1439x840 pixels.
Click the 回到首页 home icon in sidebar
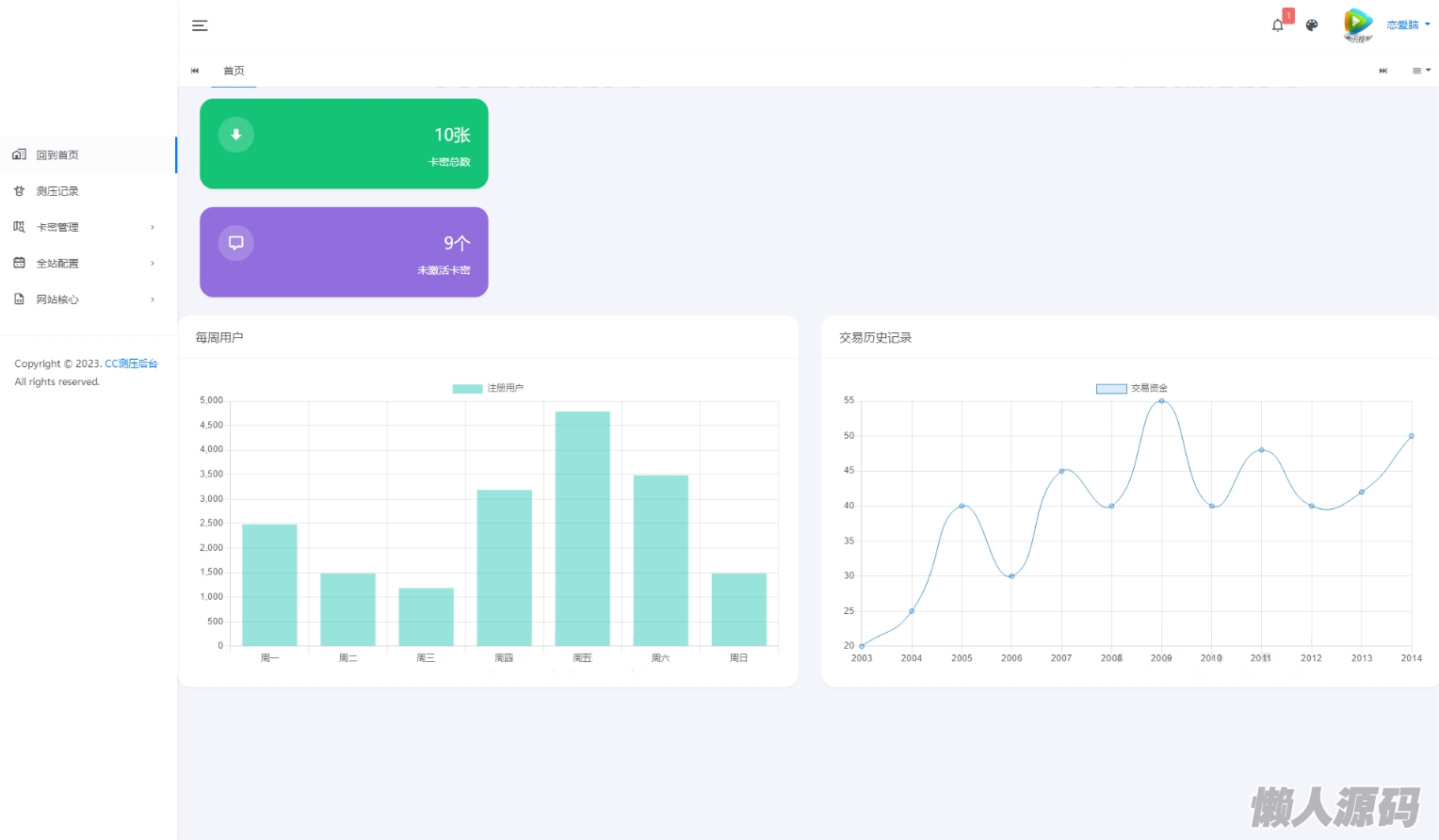point(19,154)
